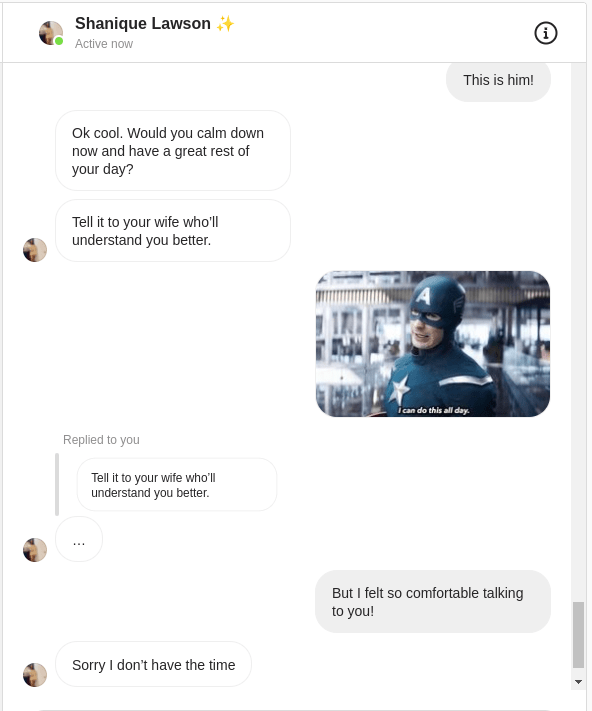The image size is (592, 711).
Task: Click Shanique Lawson's header profile picture
Action: 50,33
